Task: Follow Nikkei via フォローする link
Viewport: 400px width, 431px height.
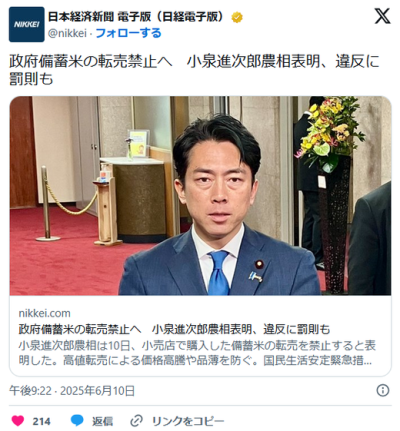Action: 129,33
